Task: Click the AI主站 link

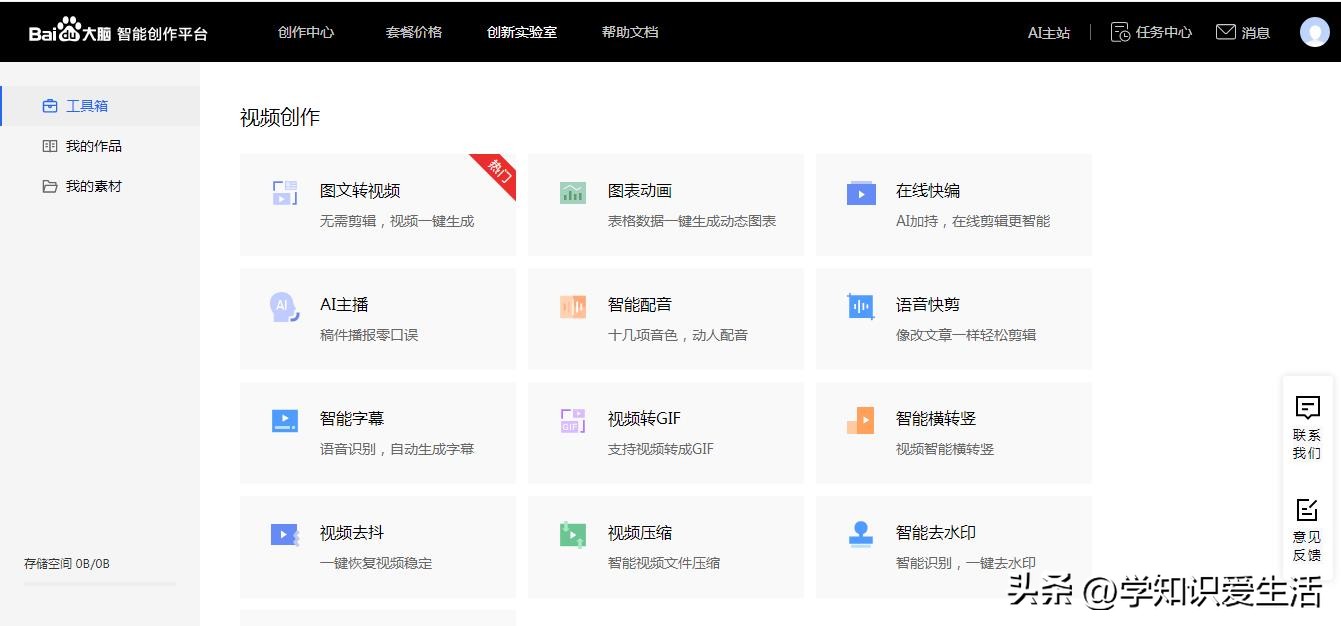Action: (1048, 32)
